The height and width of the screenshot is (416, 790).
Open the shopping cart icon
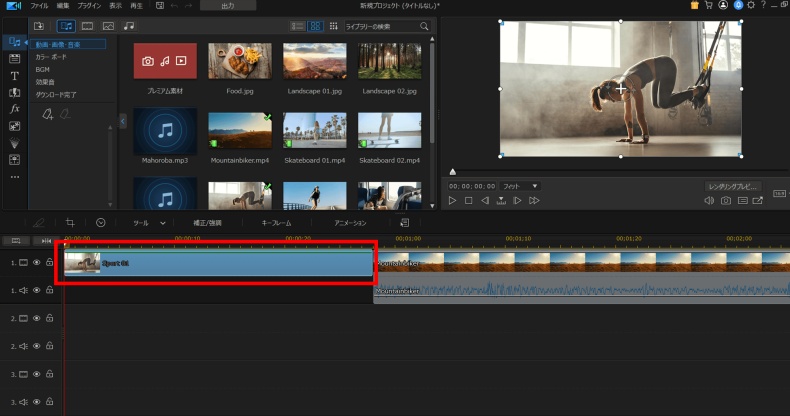tap(709, 6)
